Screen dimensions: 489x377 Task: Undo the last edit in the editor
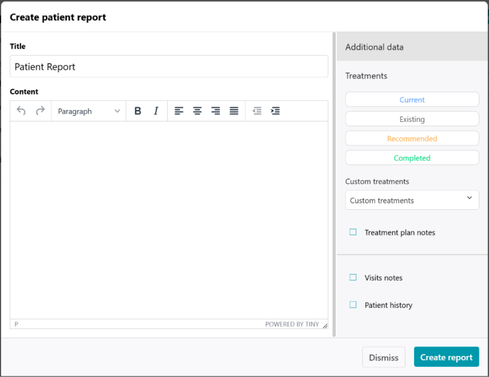coord(21,111)
